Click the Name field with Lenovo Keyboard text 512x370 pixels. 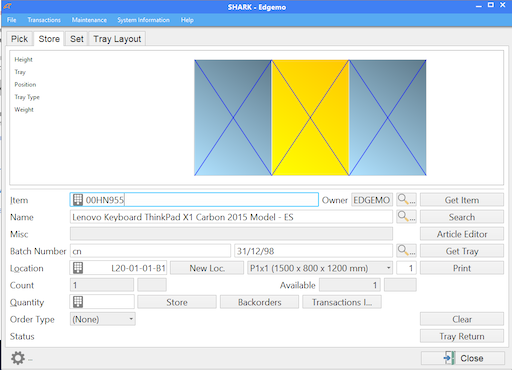231,217
